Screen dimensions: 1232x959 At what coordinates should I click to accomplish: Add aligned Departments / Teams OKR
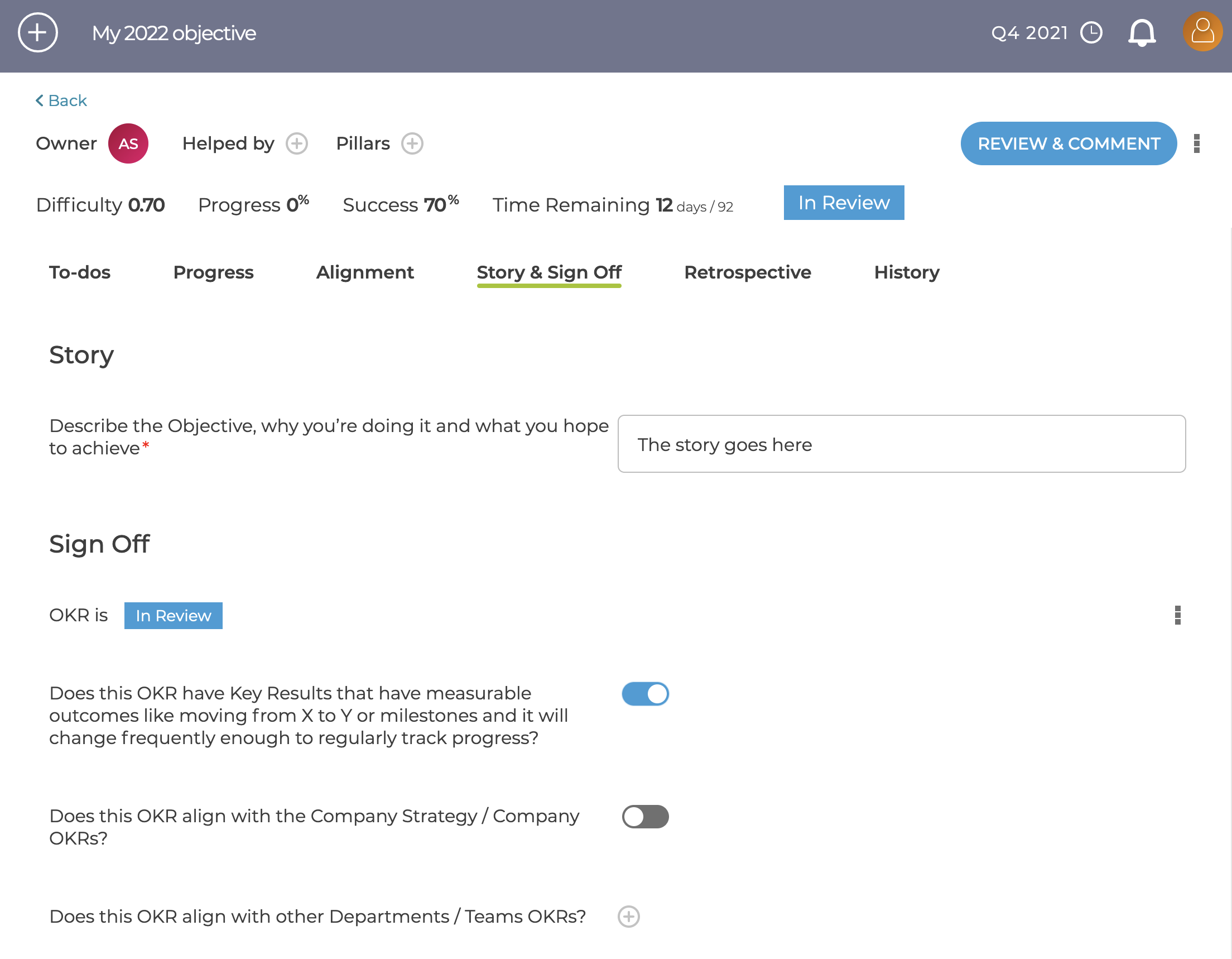[628, 917]
